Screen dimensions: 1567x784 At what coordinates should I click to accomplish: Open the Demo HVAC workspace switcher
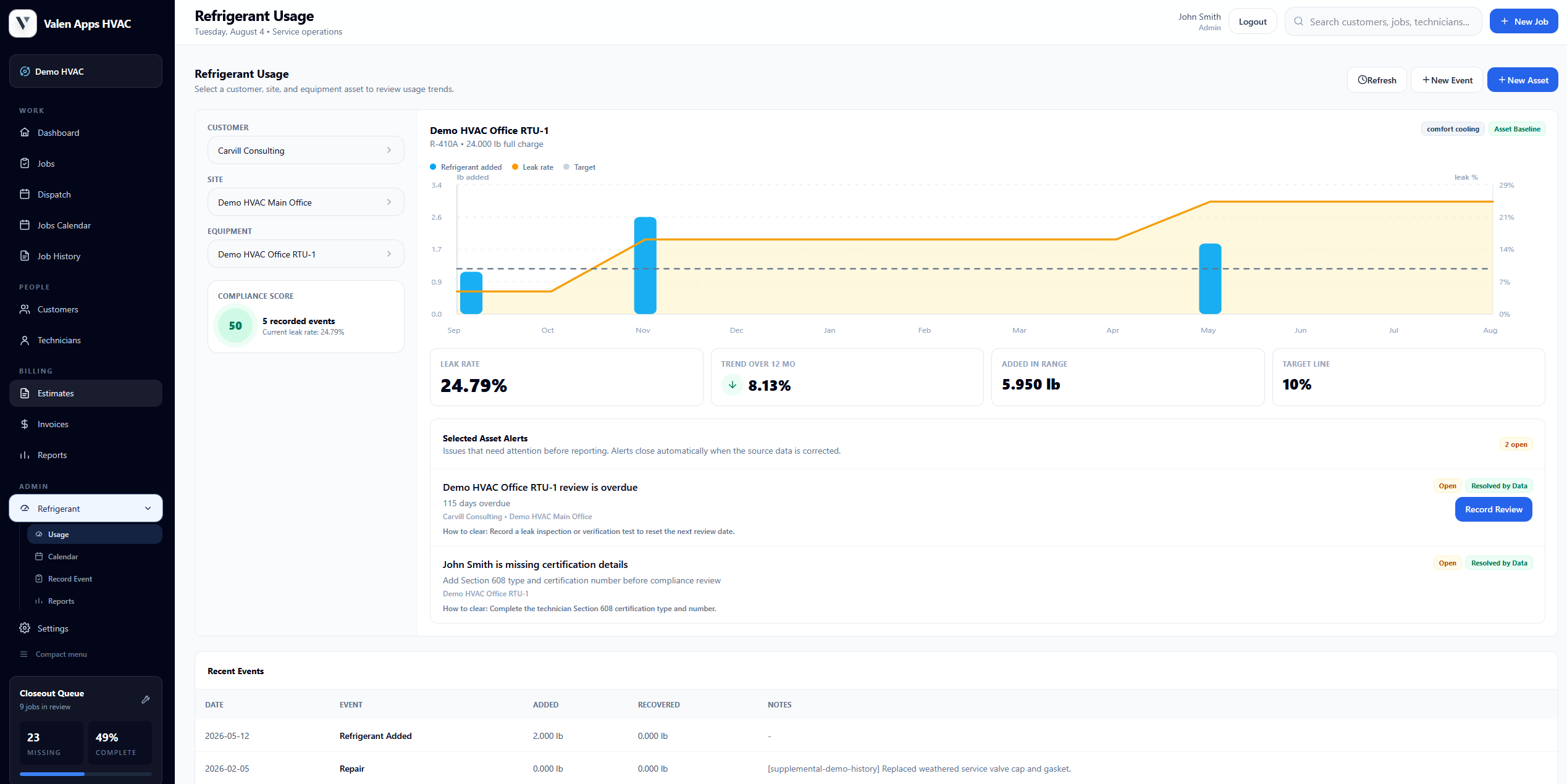click(x=86, y=71)
